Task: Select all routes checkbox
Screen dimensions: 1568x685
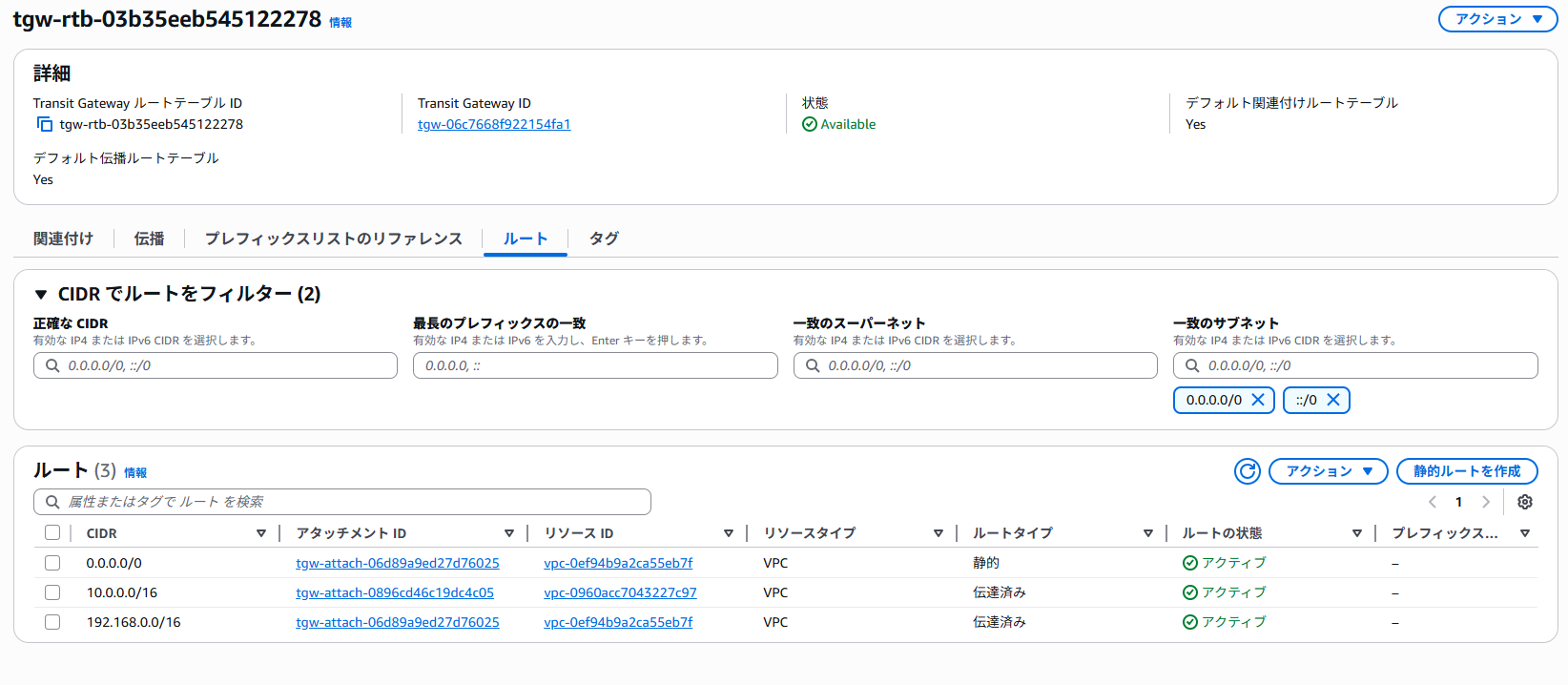Action: [52, 532]
